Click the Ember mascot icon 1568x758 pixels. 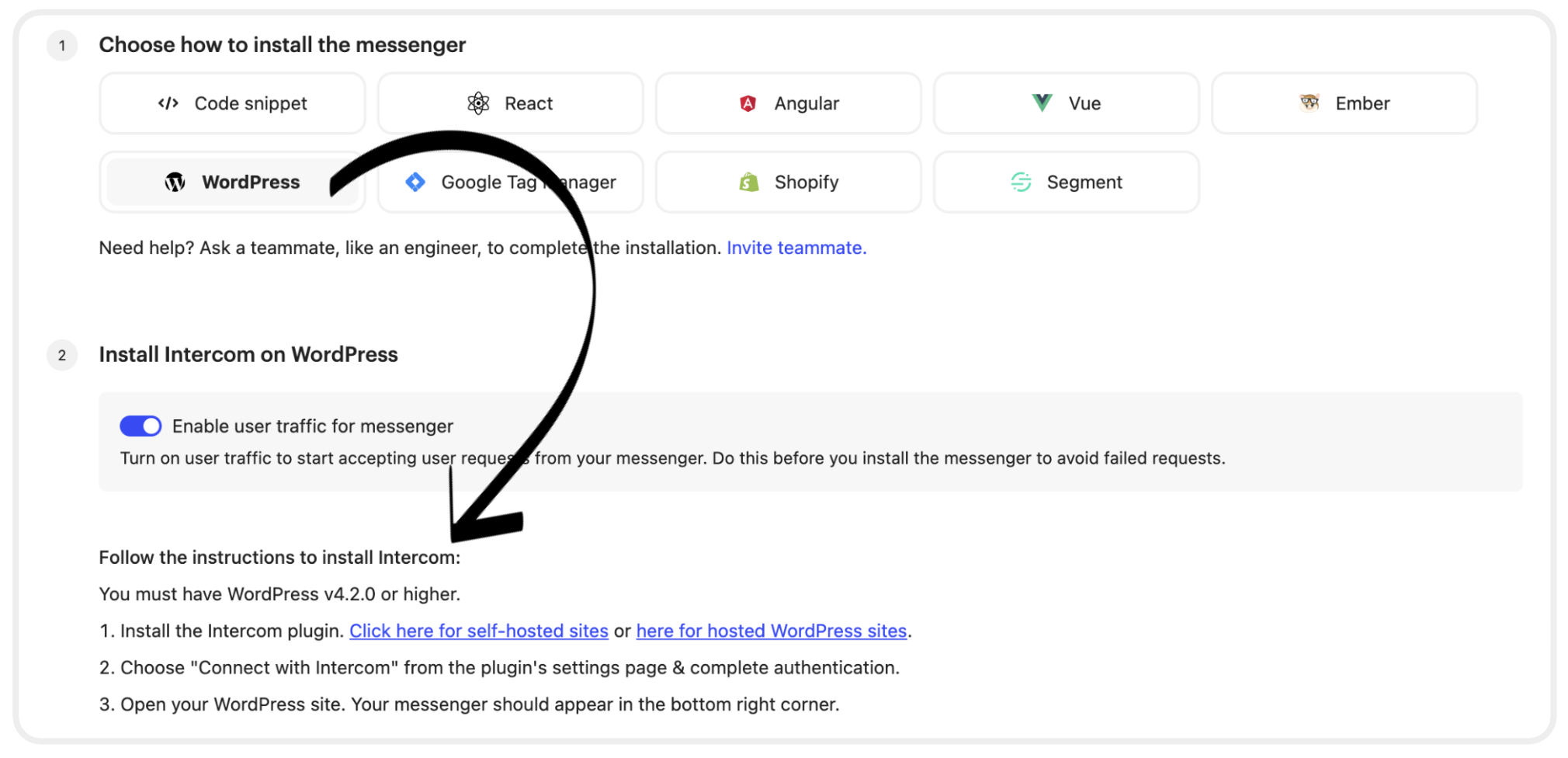coord(1310,103)
